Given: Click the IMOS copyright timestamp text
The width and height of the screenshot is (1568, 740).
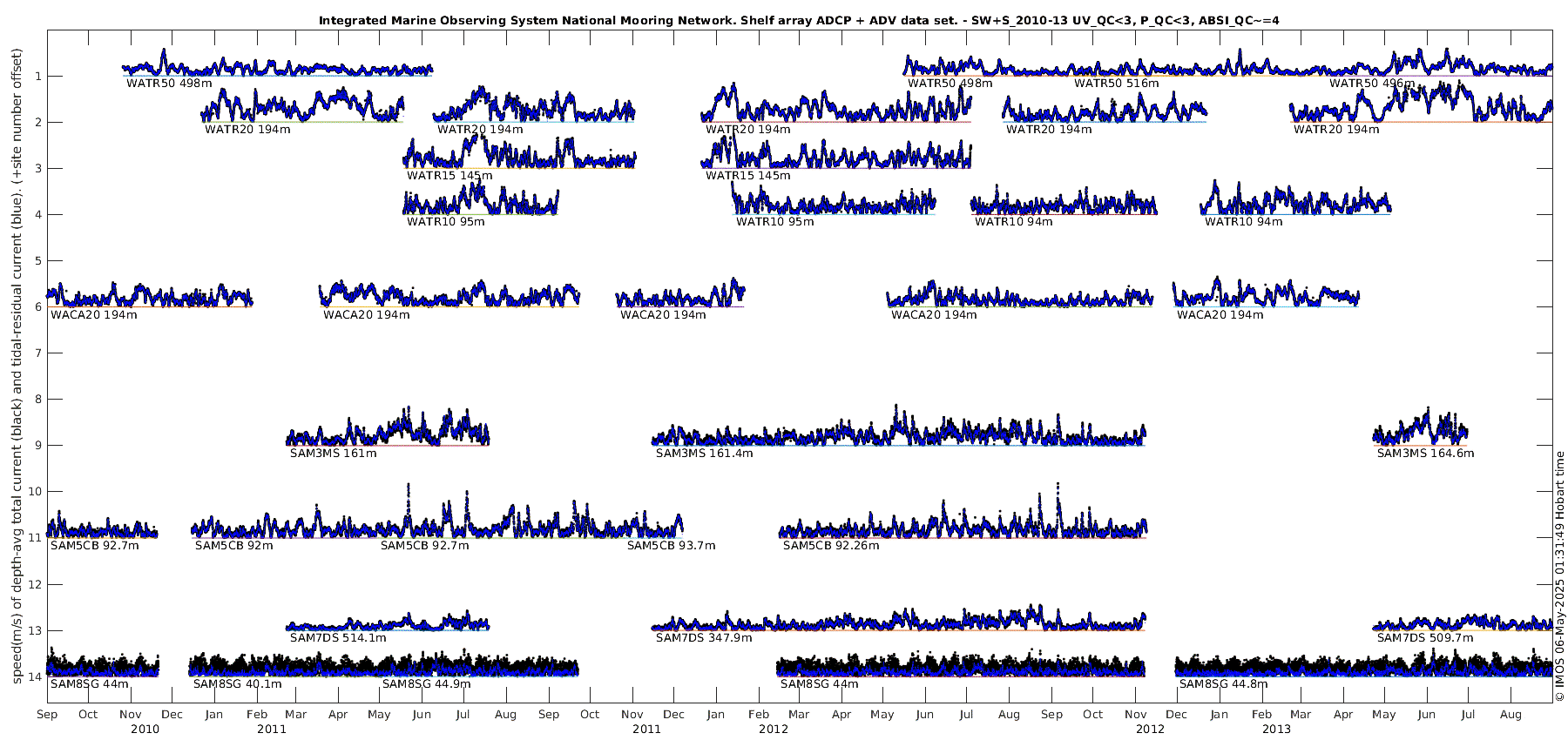Looking at the screenshot, I should pos(1559,575).
